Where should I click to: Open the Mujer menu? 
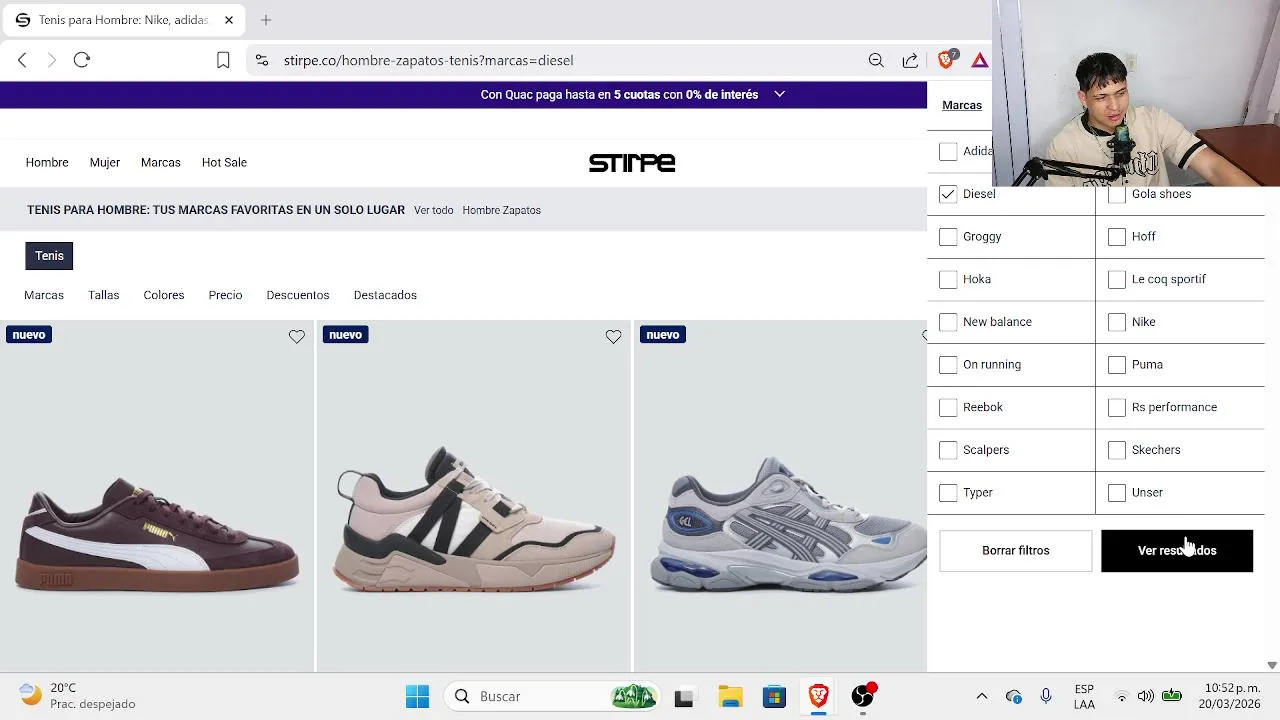point(105,162)
